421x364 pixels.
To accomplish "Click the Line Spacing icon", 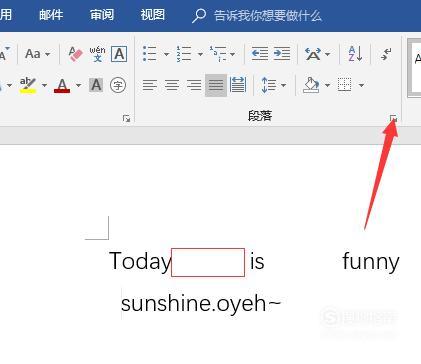I will click(269, 85).
